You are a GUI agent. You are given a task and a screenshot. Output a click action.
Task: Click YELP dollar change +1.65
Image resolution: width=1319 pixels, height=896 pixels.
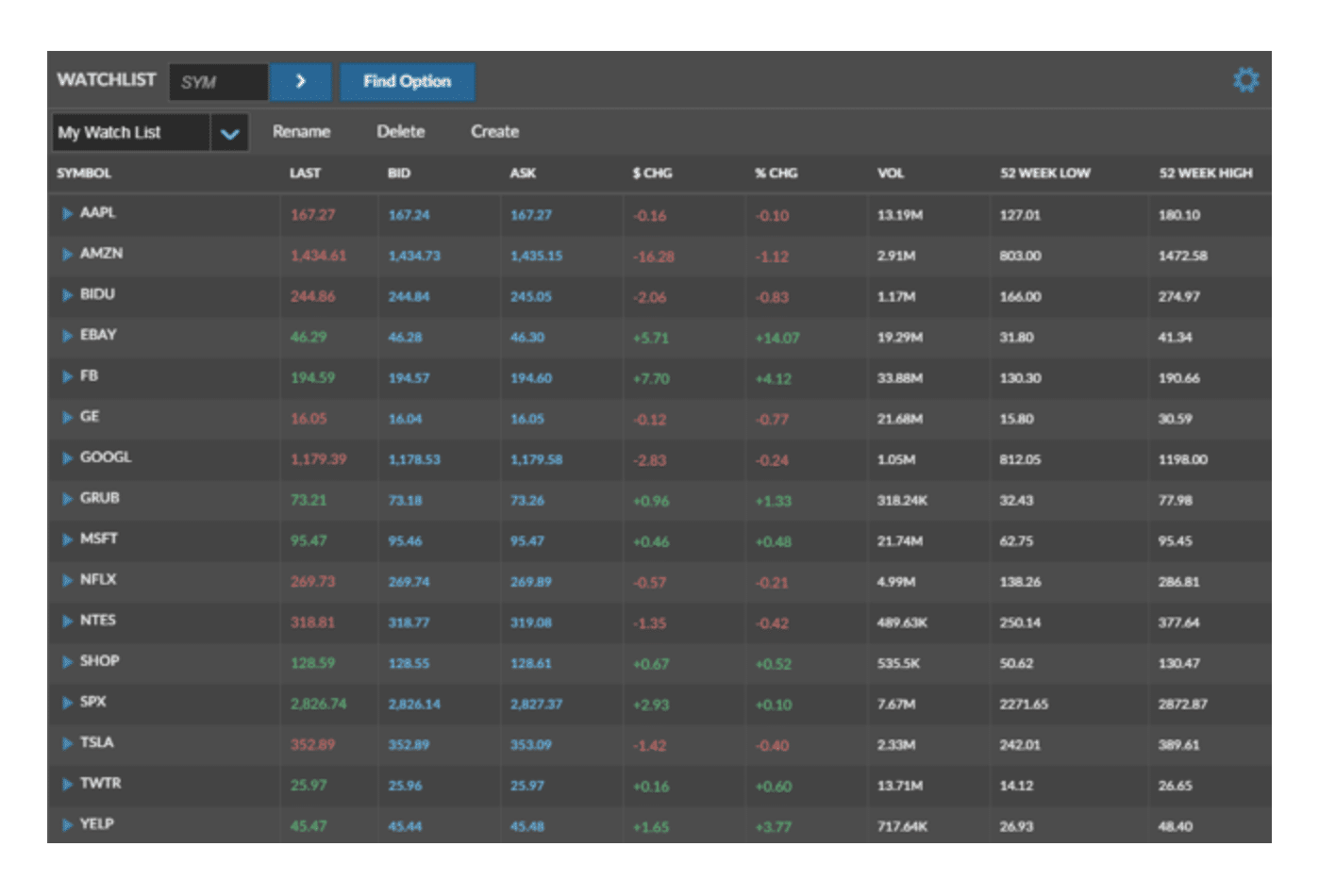tap(651, 827)
